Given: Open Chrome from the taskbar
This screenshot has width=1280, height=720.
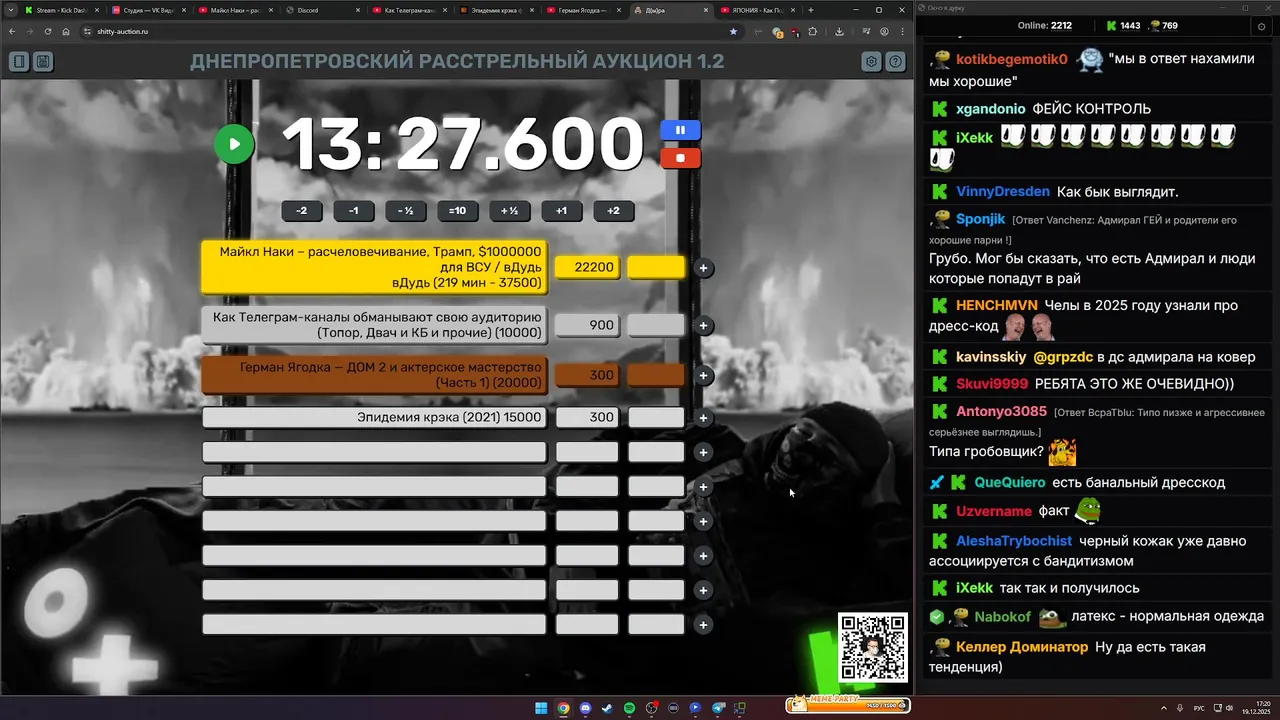Looking at the screenshot, I should (563, 708).
